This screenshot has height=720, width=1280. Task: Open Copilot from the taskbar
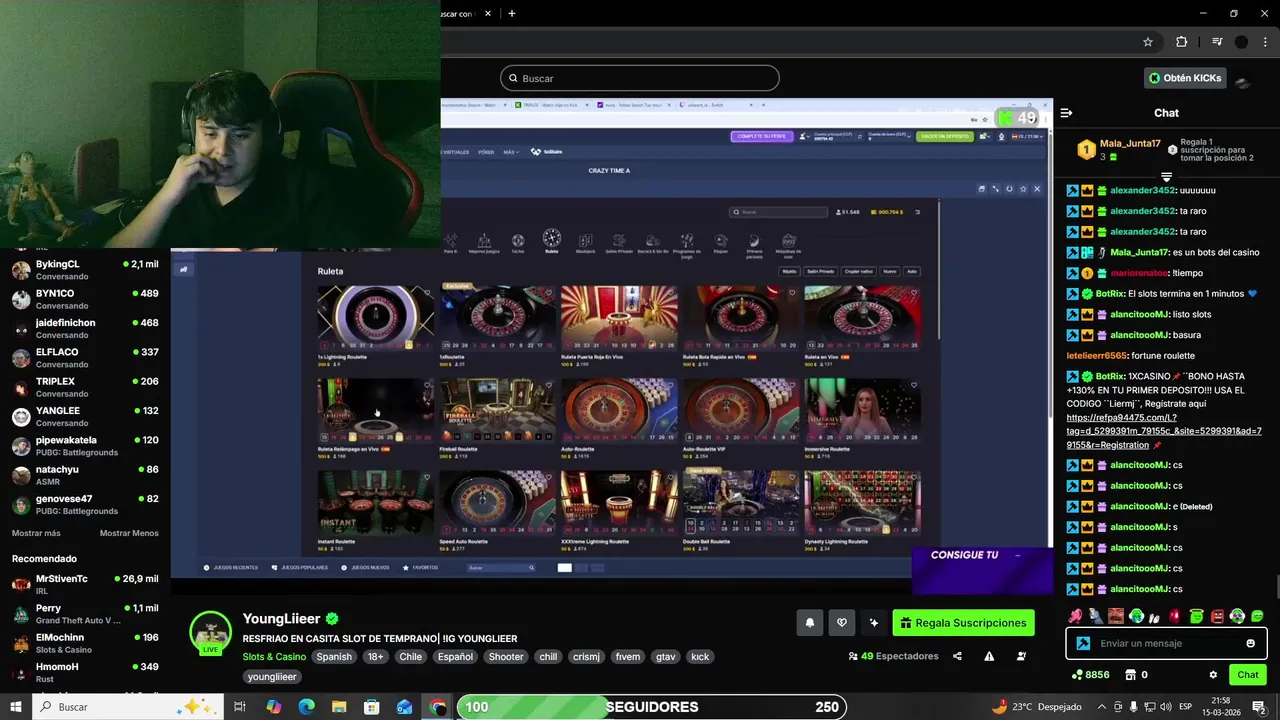coord(273,707)
